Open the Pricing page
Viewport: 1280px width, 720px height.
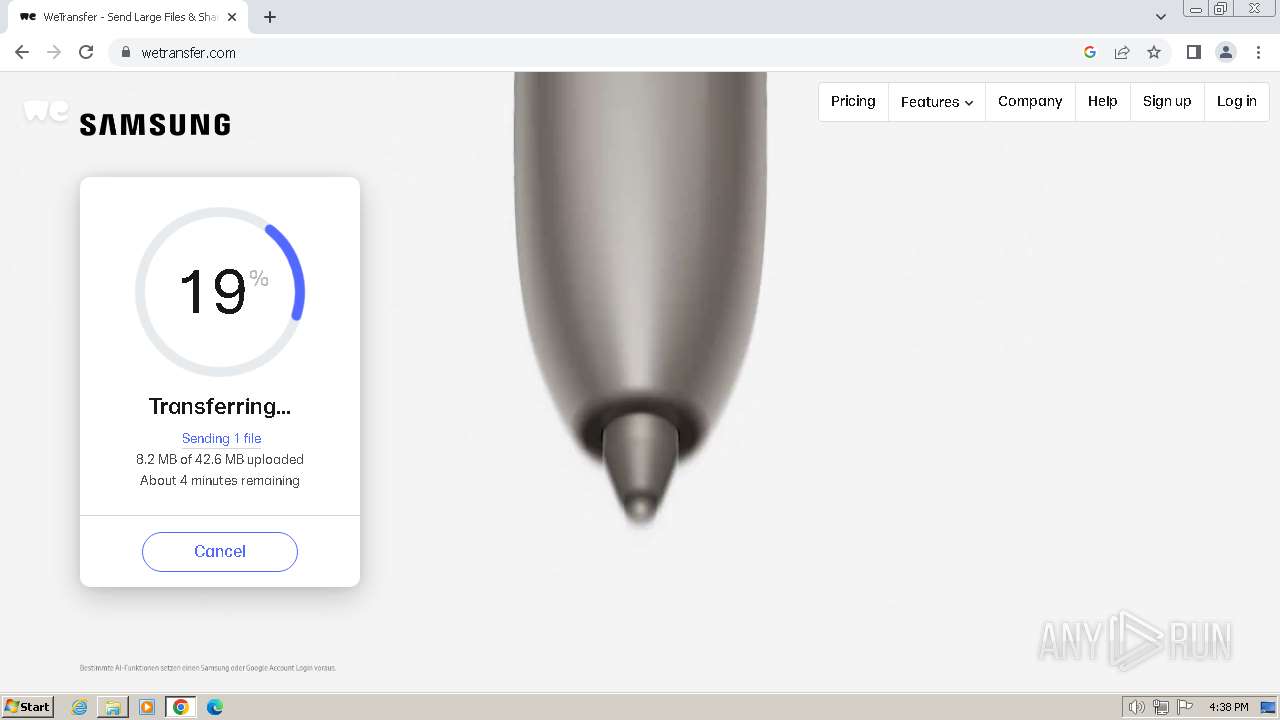[x=853, y=101]
